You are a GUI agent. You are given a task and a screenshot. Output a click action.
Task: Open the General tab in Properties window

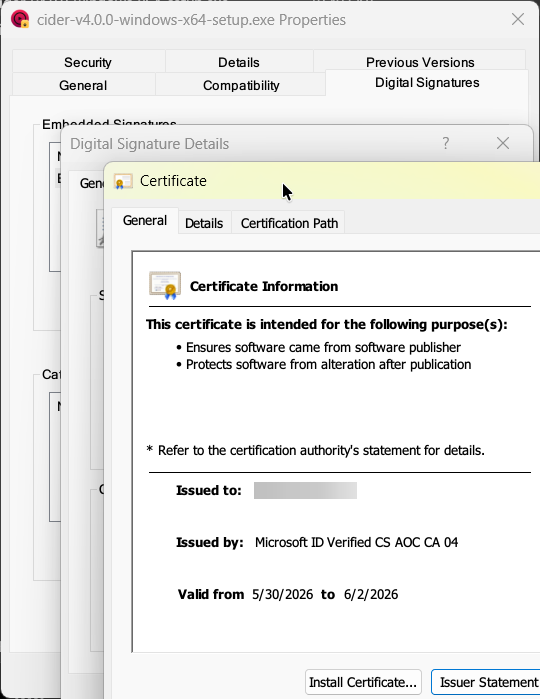(83, 85)
